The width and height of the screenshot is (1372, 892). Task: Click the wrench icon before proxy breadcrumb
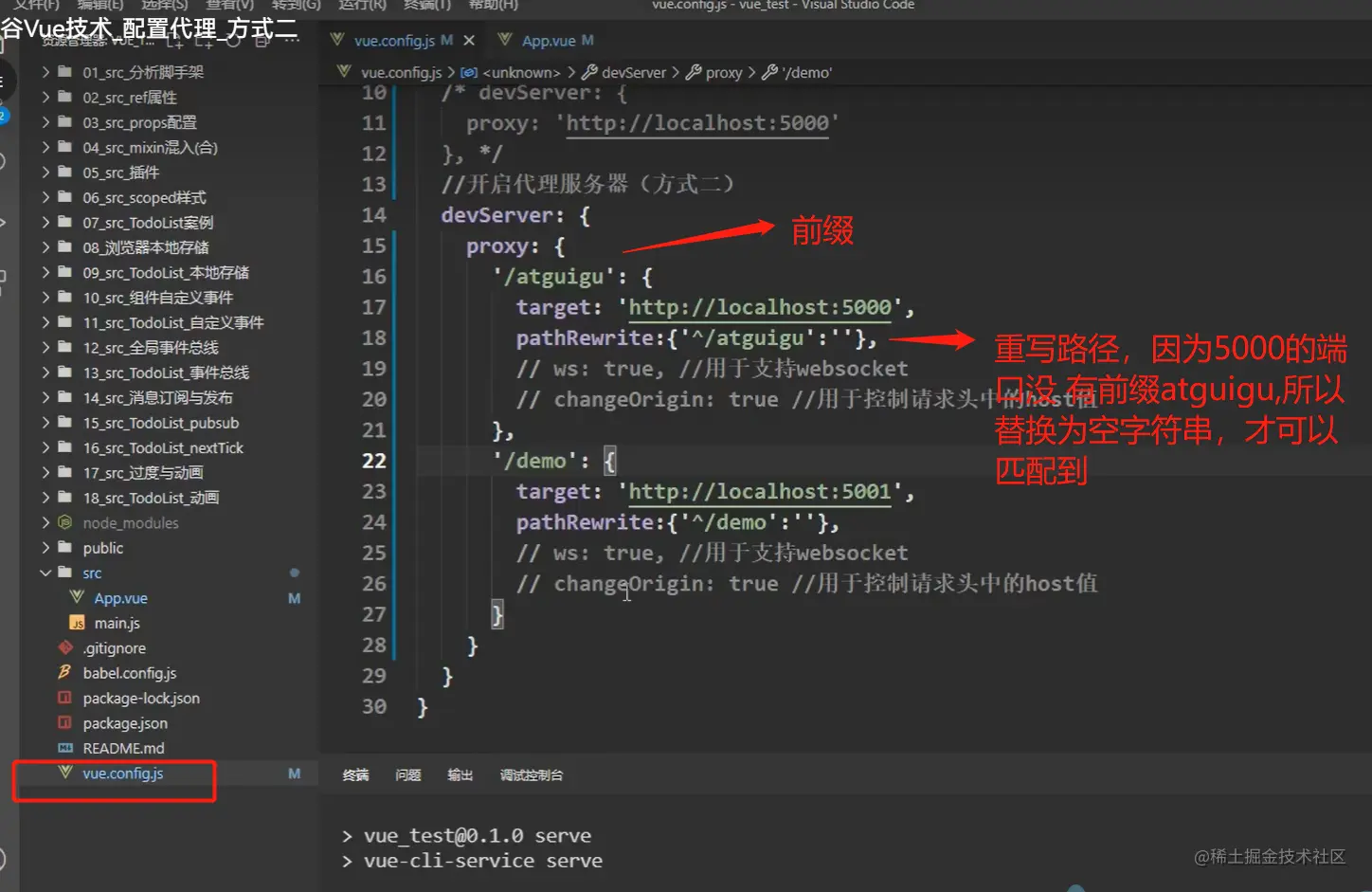(694, 72)
